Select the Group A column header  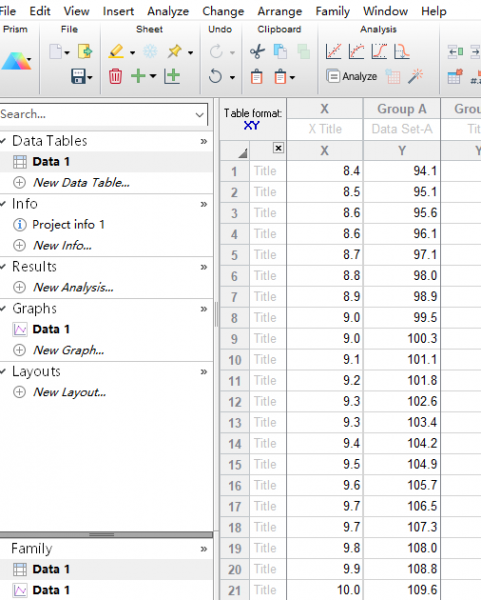coord(402,109)
